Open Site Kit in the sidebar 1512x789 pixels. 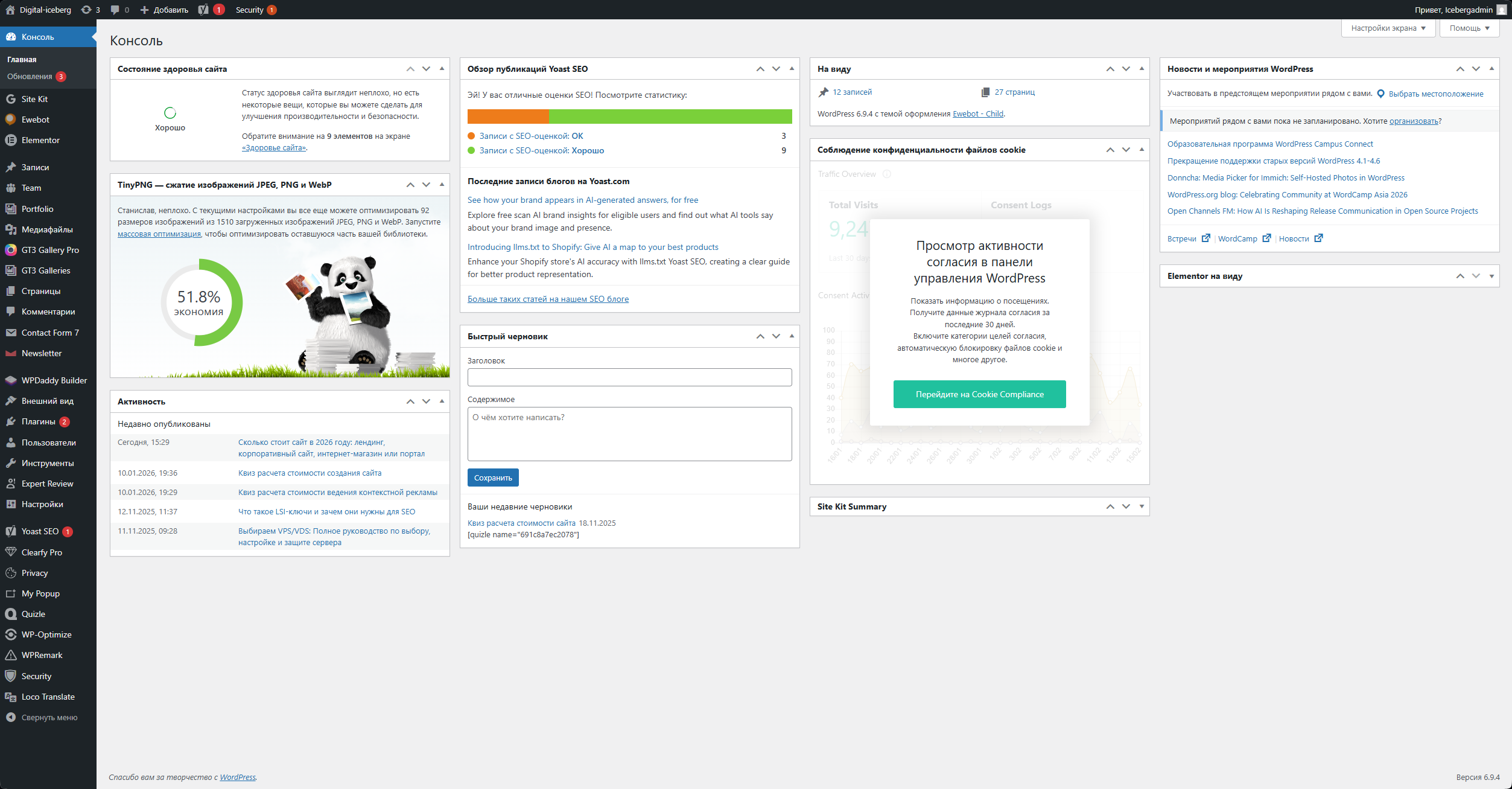[x=34, y=99]
